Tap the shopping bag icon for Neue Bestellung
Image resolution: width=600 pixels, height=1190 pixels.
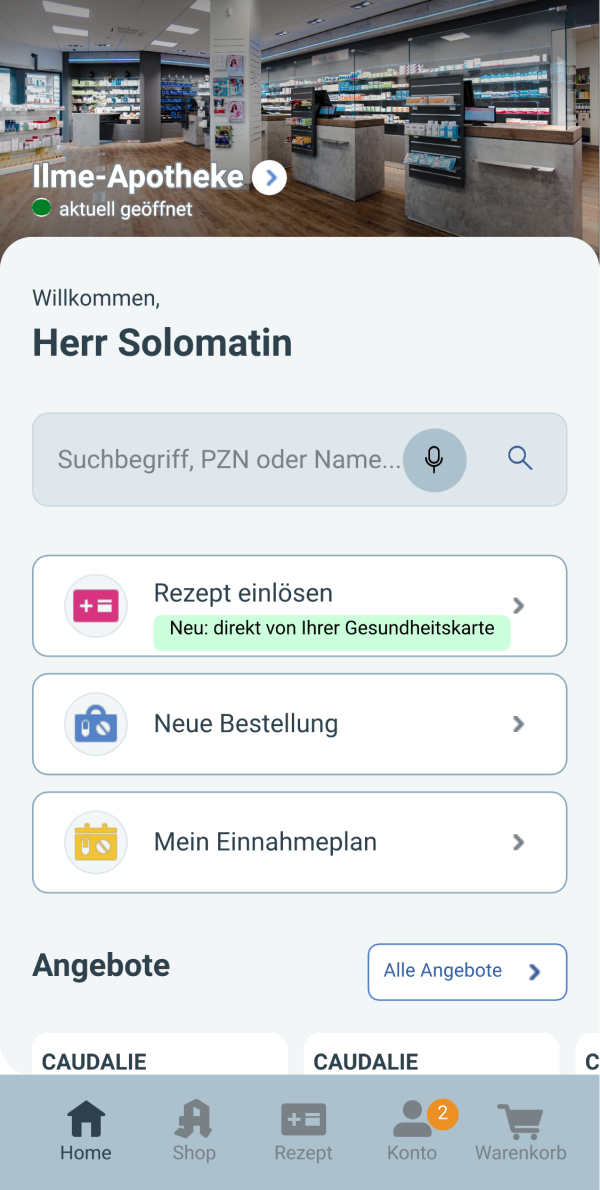click(x=96, y=723)
